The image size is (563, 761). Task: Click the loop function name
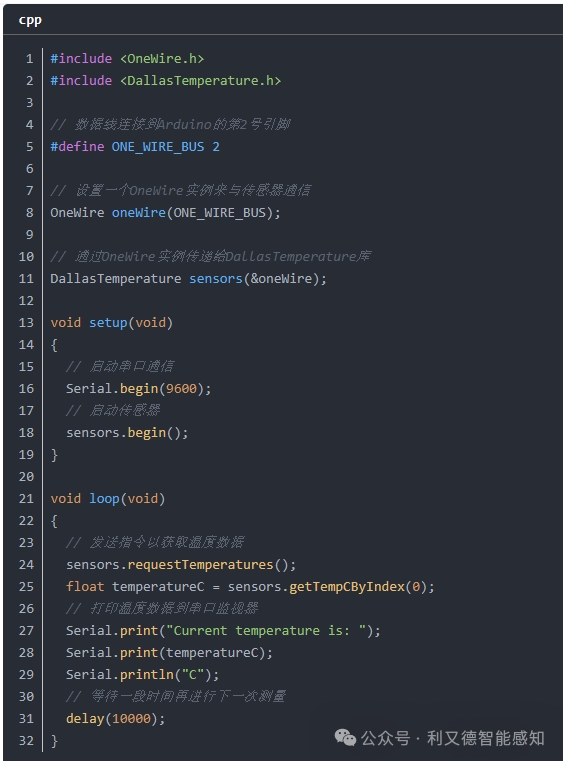[104, 498]
